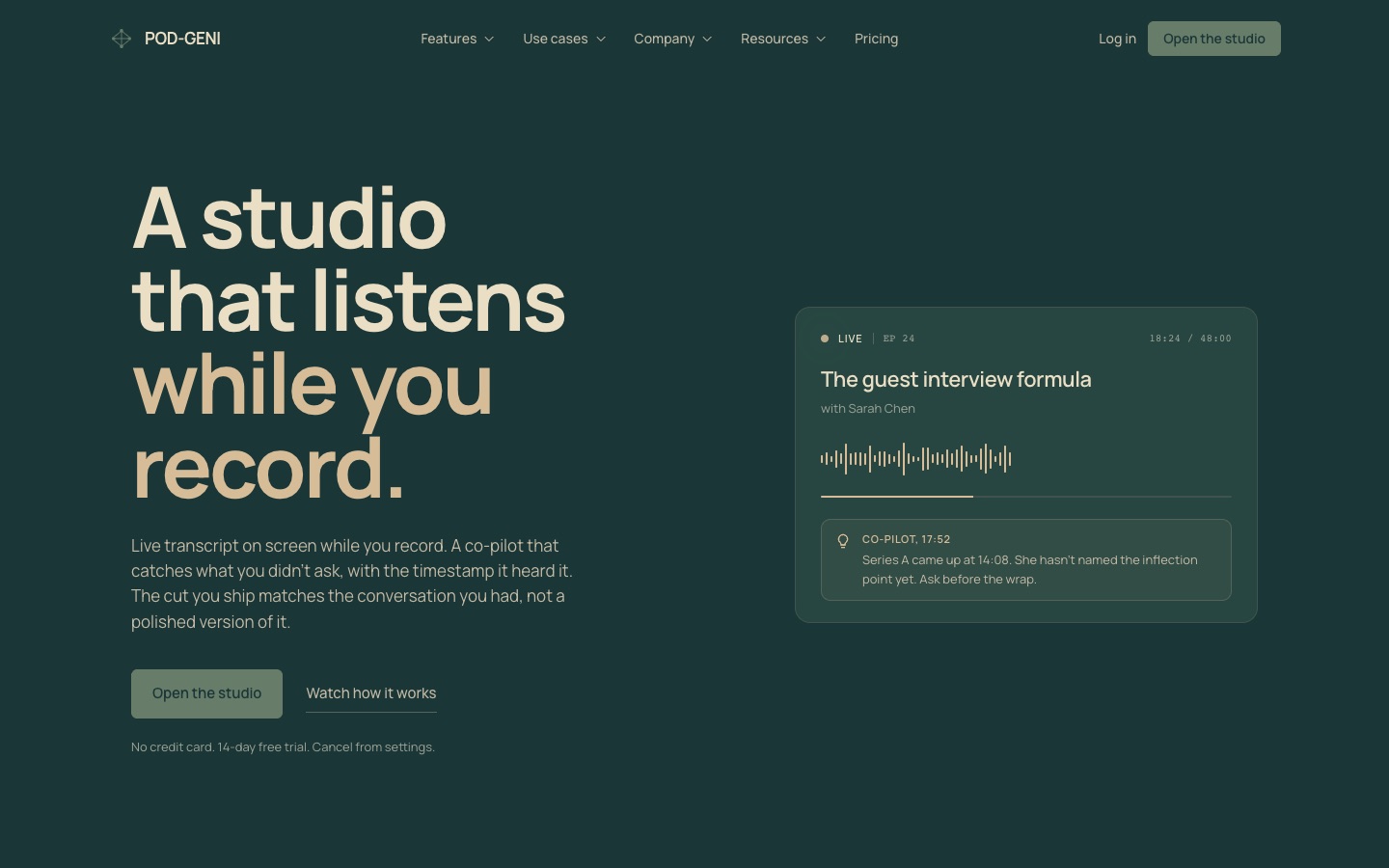Screen dimensions: 1389x868
Task: Click the episode progress bar
Action: 1025,497
